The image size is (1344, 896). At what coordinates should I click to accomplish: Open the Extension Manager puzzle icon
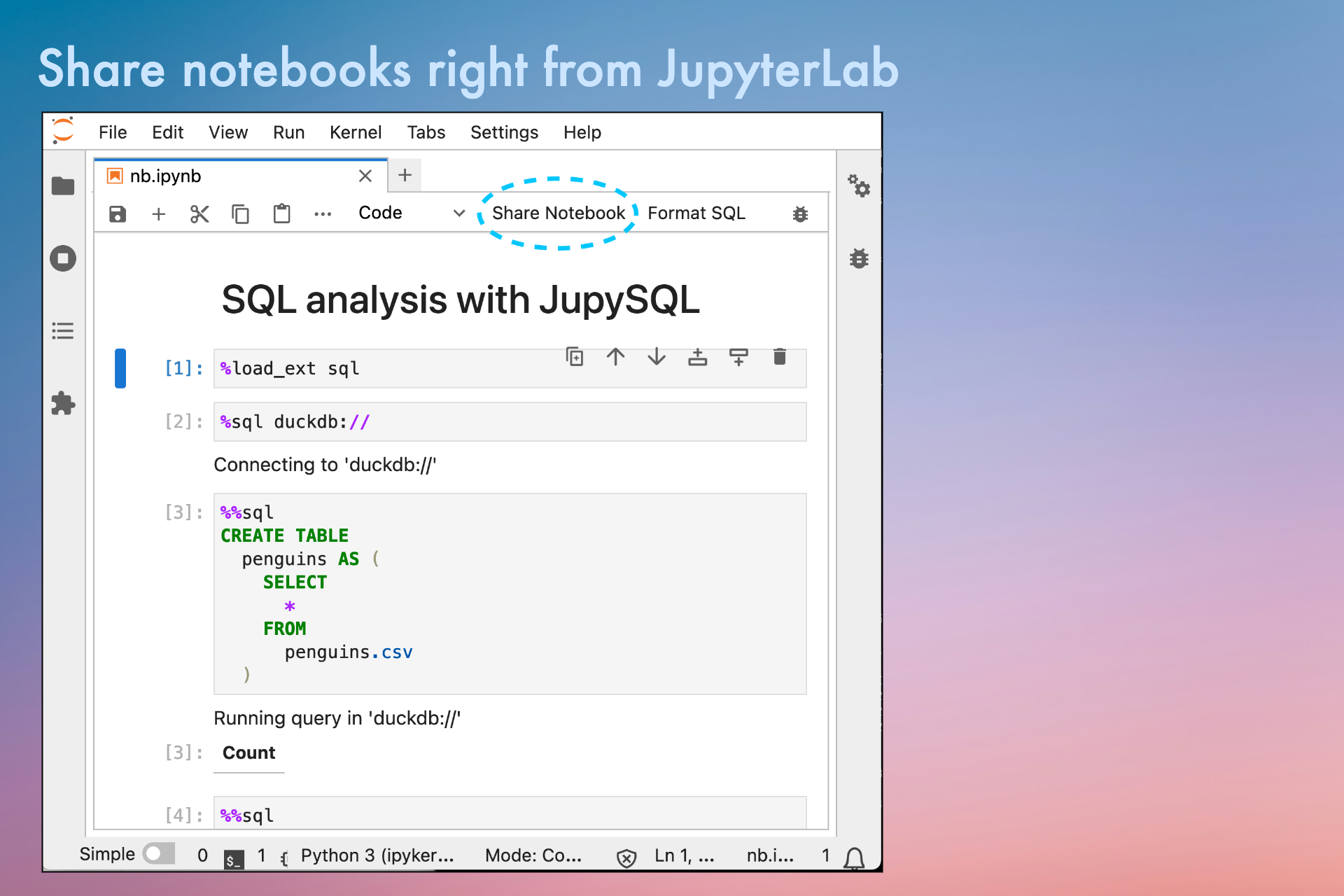(63, 403)
